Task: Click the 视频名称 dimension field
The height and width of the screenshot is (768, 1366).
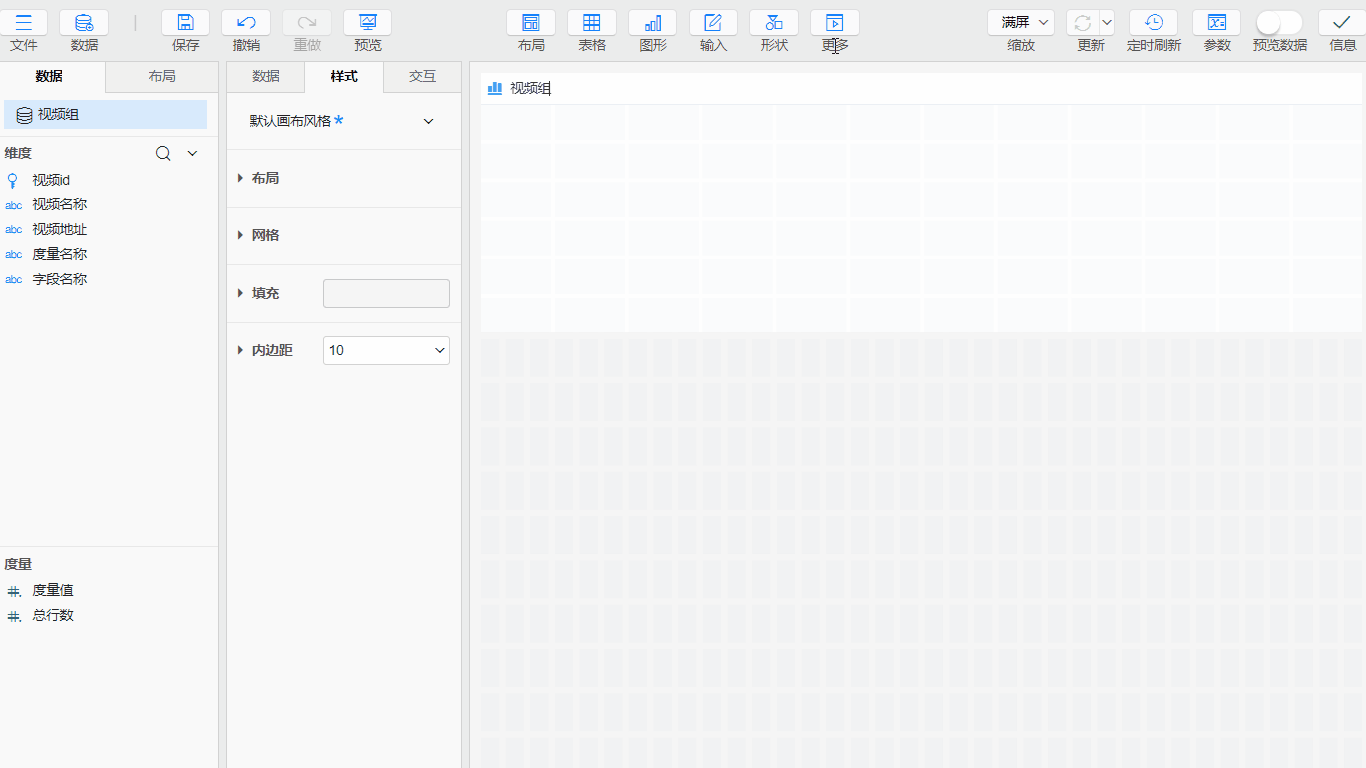Action: point(59,204)
